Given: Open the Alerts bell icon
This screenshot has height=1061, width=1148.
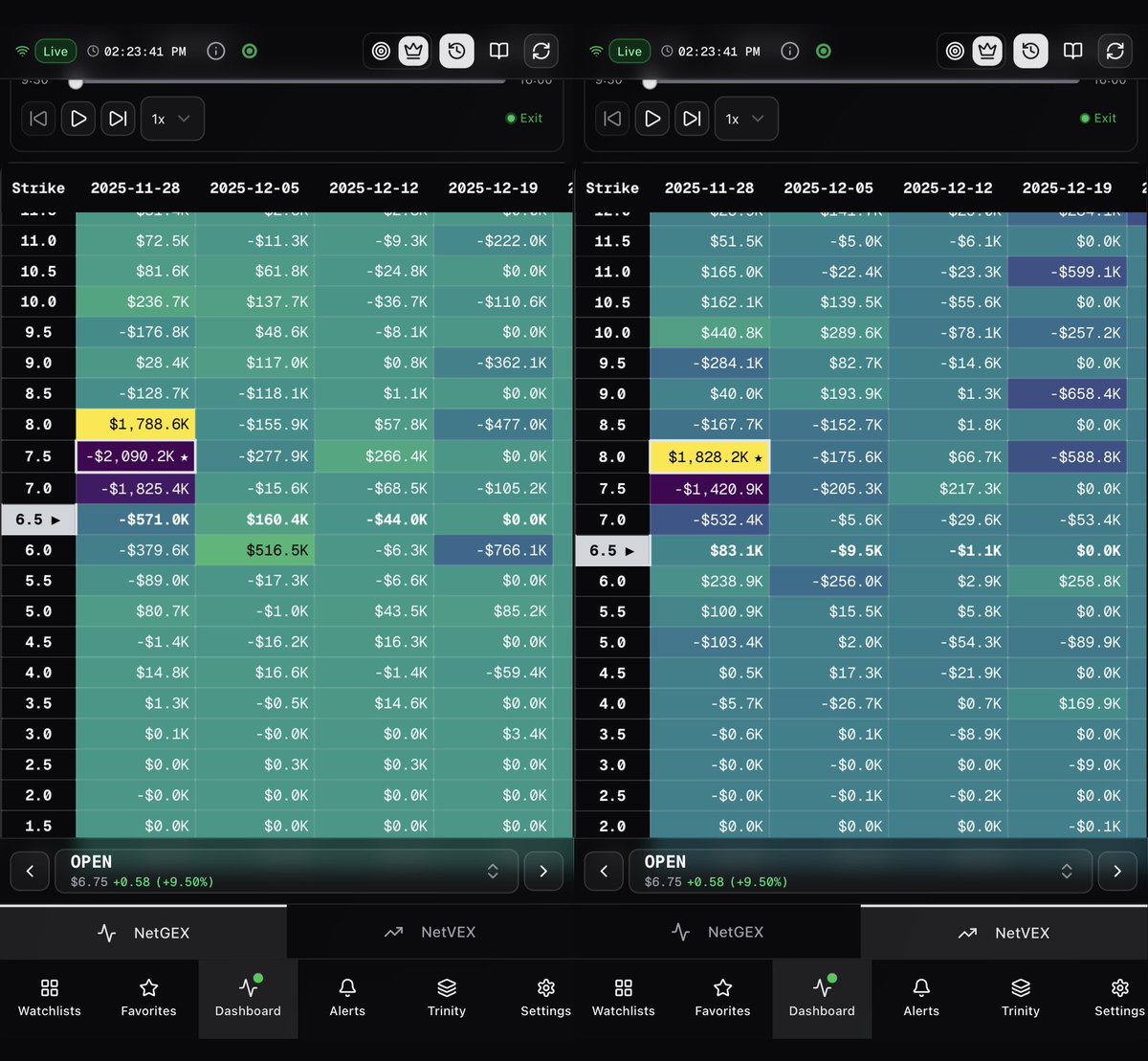Looking at the screenshot, I should click(x=347, y=998).
